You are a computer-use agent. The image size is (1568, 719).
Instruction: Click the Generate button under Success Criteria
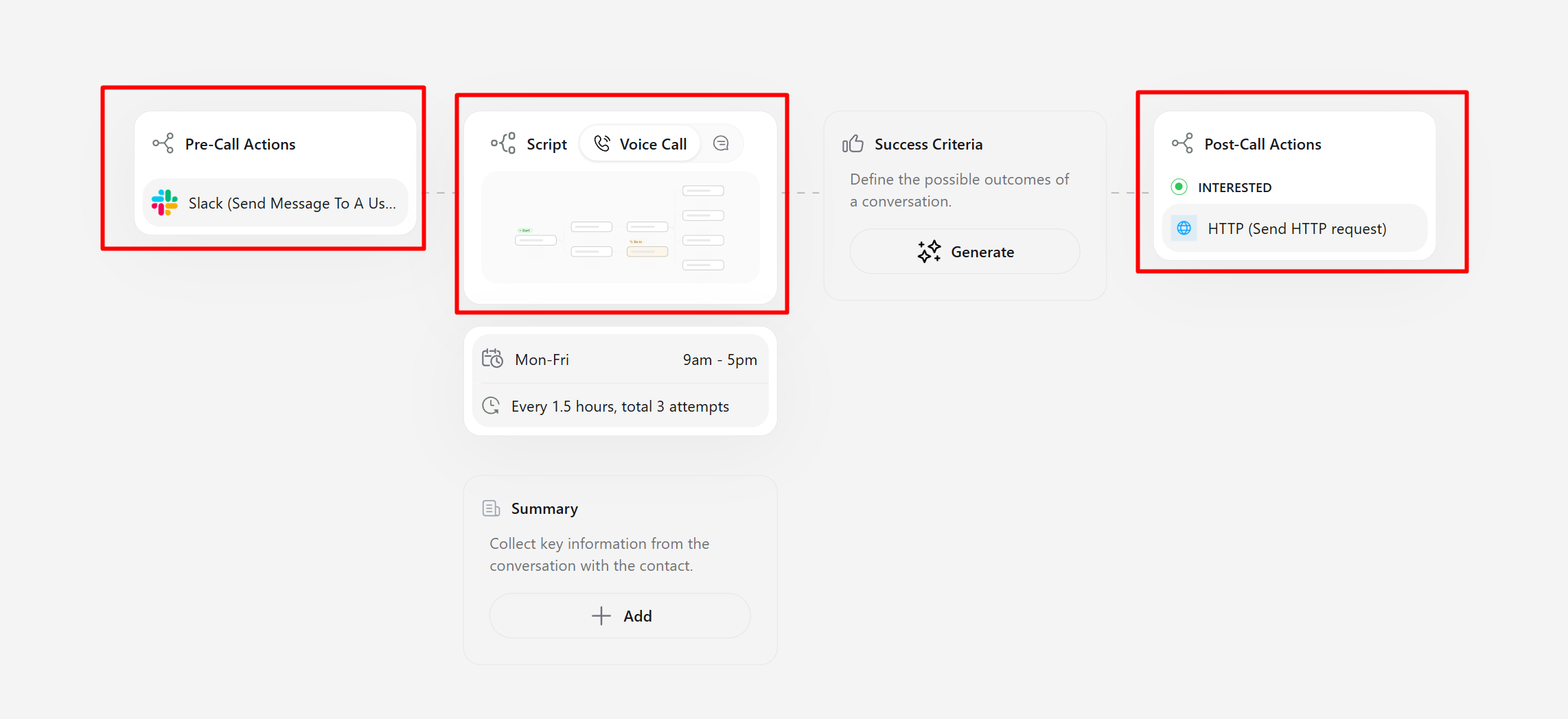tap(964, 251)
